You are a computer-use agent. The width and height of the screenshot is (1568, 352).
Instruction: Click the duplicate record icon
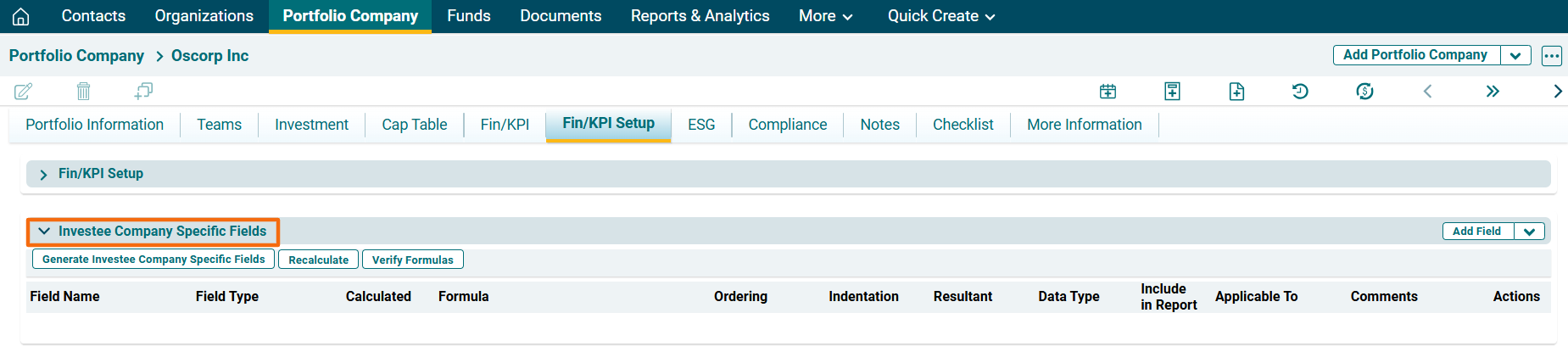point(143,91)
